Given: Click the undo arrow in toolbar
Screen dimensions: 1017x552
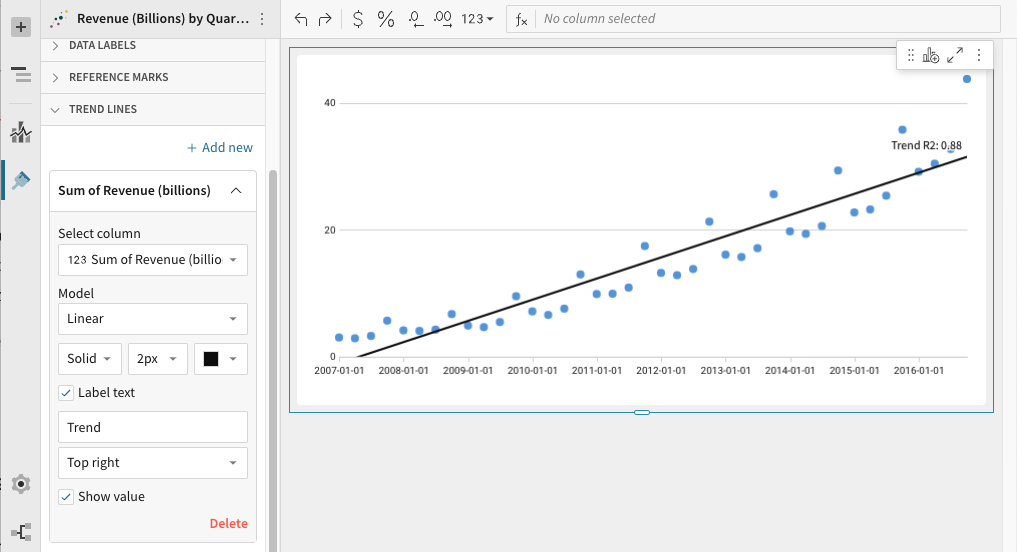Looking at the screenshot, I should 302,19.
